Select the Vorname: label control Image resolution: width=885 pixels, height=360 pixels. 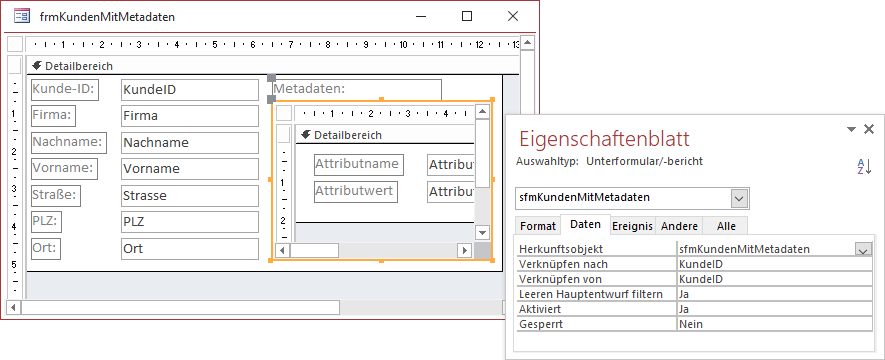64,169
